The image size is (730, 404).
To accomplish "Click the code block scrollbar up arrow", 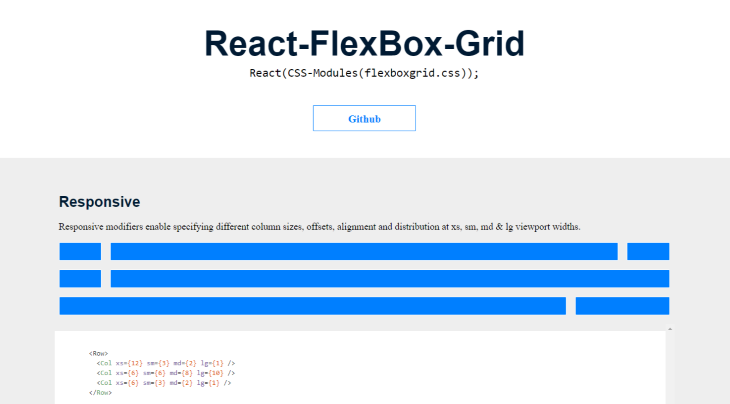I will click(670, 329).
